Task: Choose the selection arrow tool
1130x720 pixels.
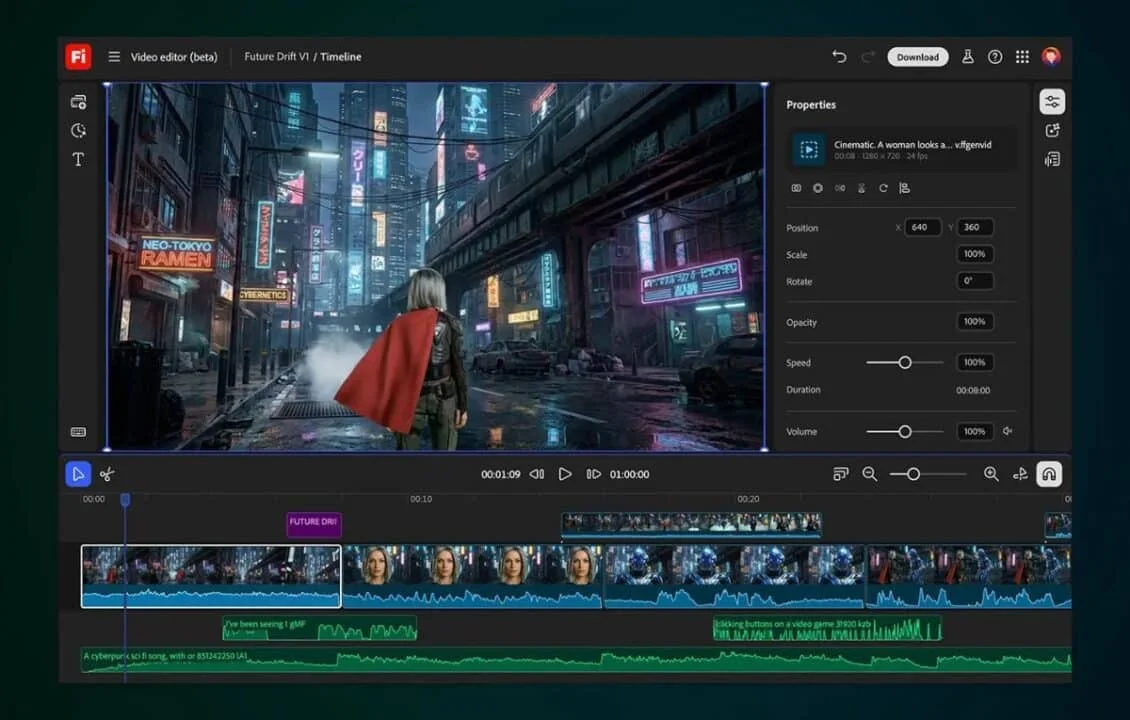Action: (x=78, y=474)
